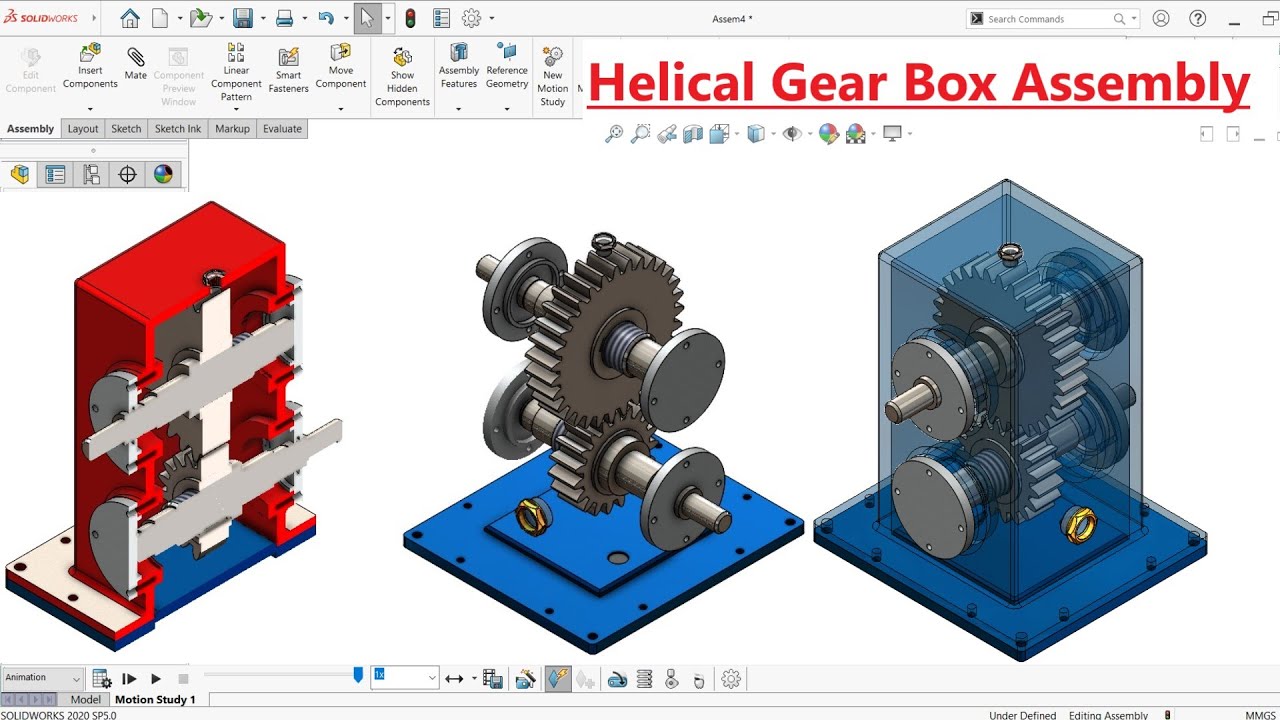Expand the Insert Components dropdown arrow
Viewport: 1280px width, 720px height.
click(90, 109)
